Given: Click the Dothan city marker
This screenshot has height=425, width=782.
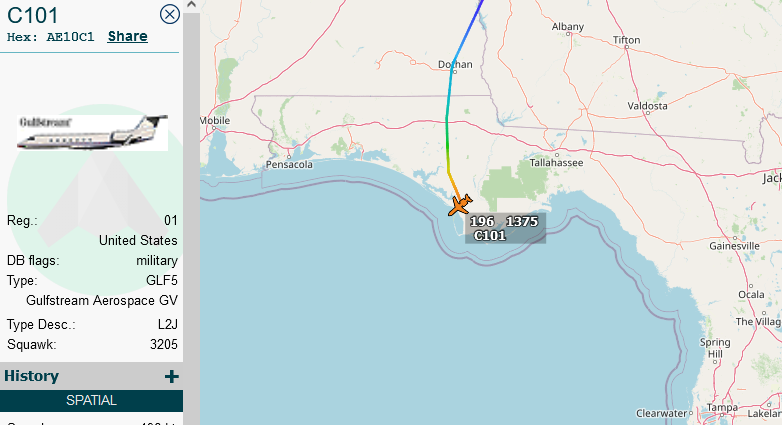Looking at the screenshot, I should tap(454, 72).
